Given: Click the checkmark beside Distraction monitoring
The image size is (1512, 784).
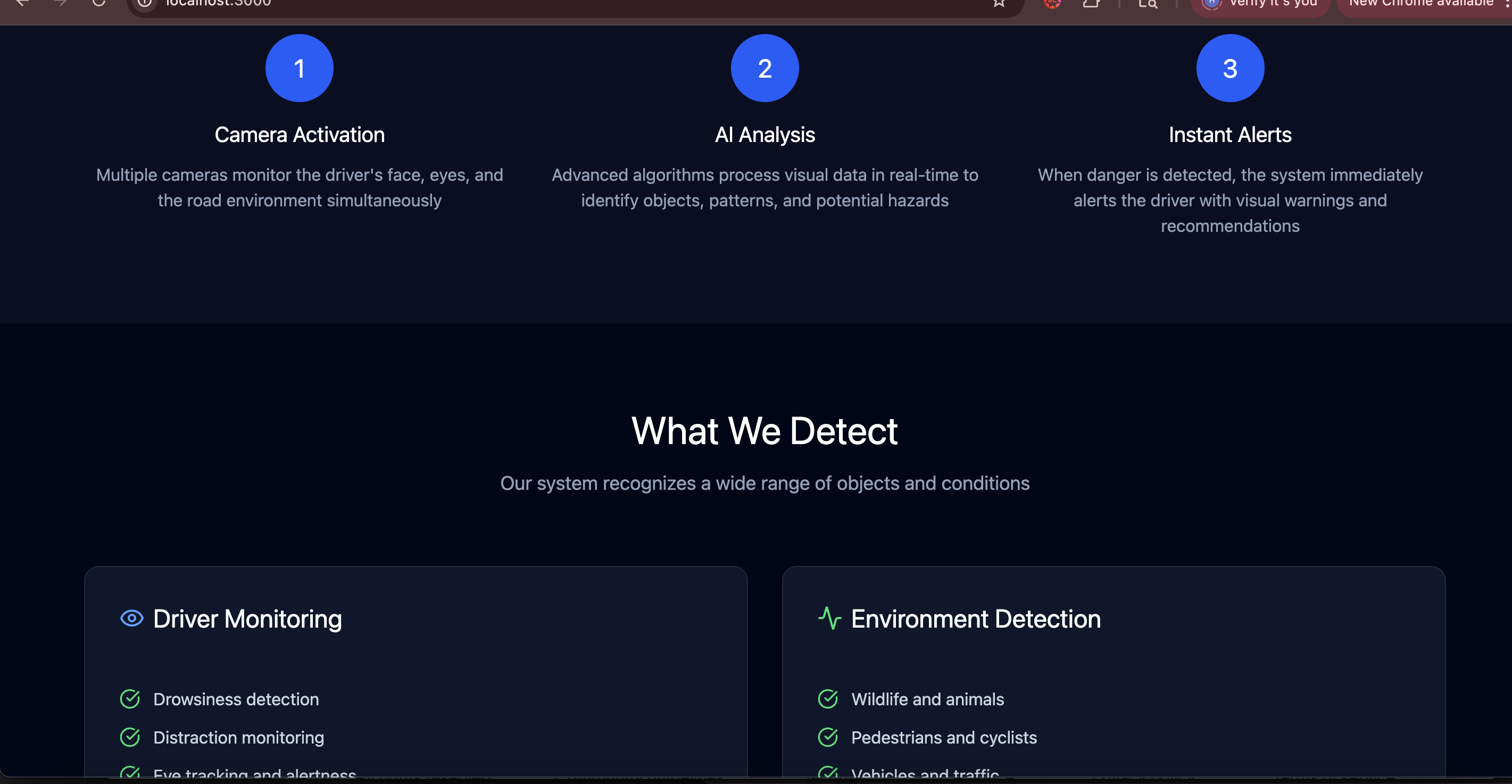Looking at the screenshot, I should tap(130, 737).
